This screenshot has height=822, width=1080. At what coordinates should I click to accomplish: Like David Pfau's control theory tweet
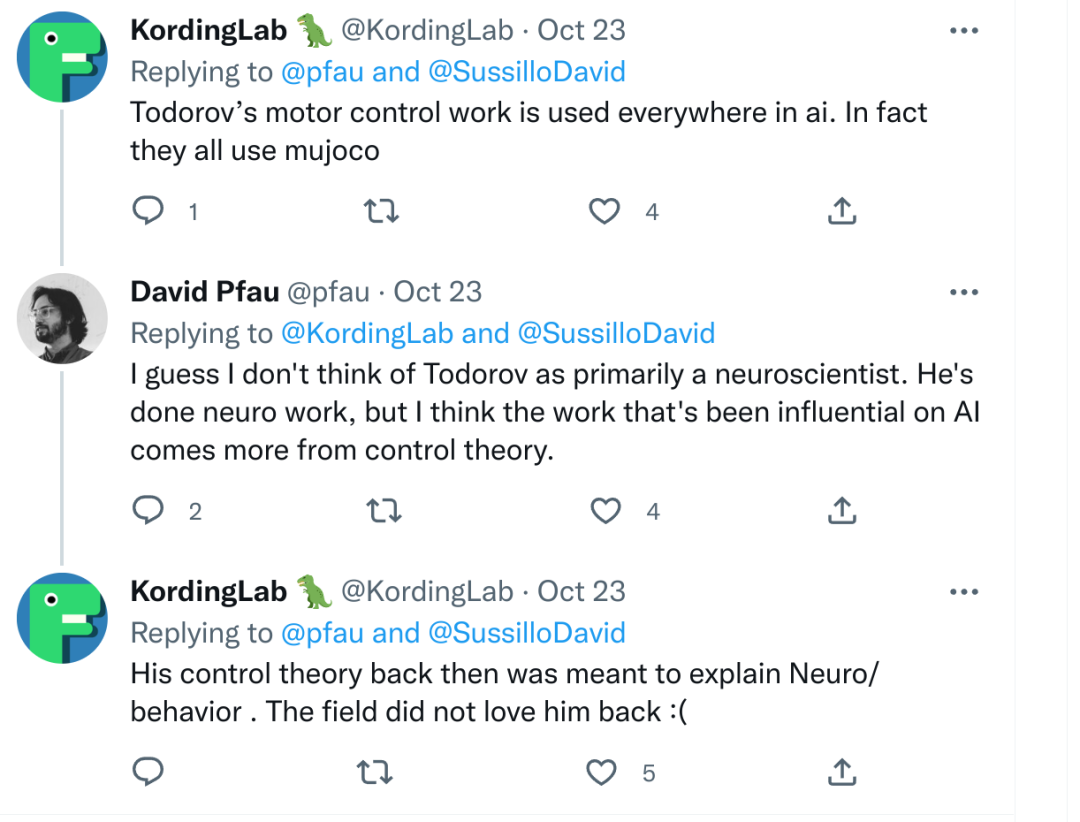[x=605, y=511]
